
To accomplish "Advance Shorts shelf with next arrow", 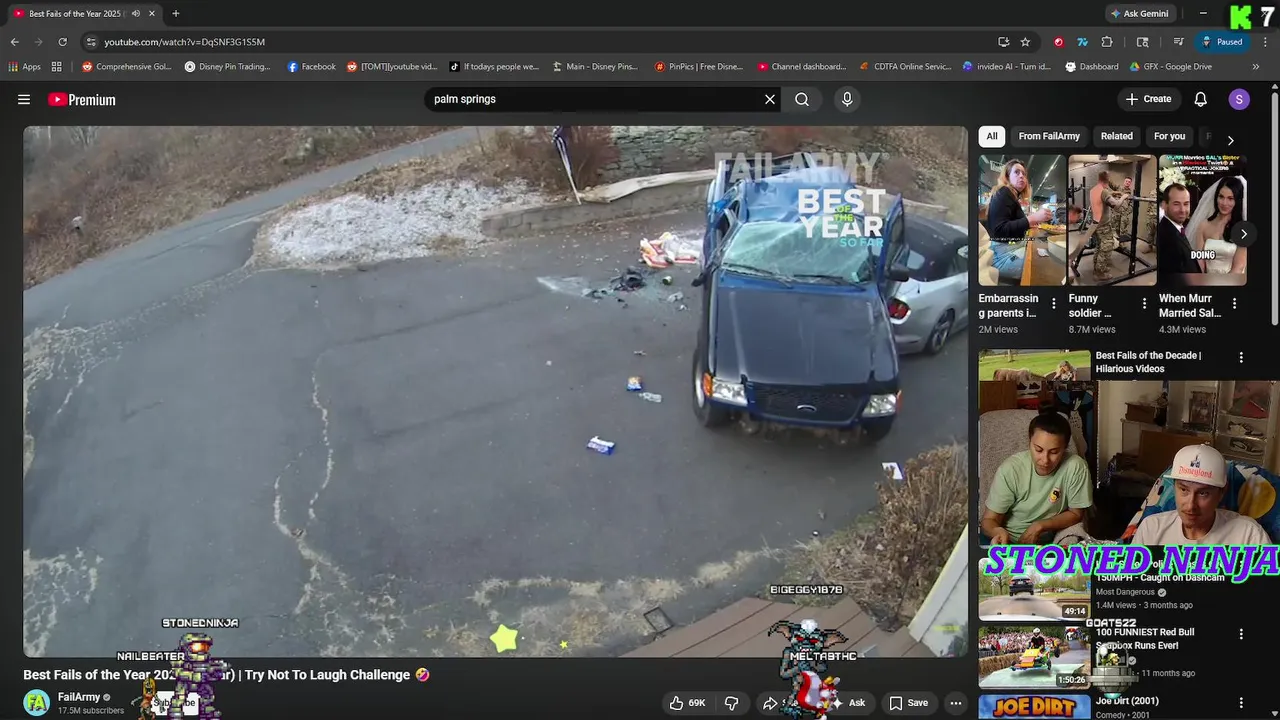I will (1243, 234).
